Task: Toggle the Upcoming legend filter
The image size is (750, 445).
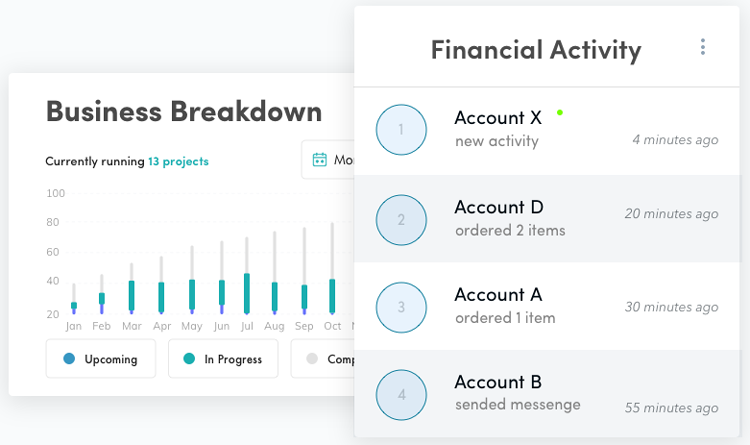Action: pos(101,359)
